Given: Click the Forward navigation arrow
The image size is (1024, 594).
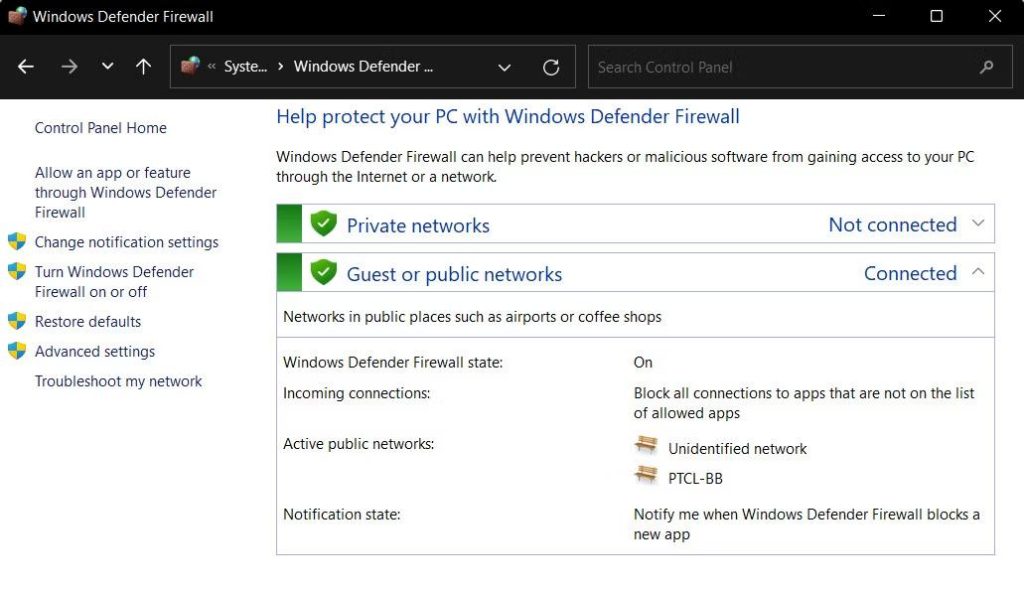Looking at the screenshot, I should click(69, 67).
